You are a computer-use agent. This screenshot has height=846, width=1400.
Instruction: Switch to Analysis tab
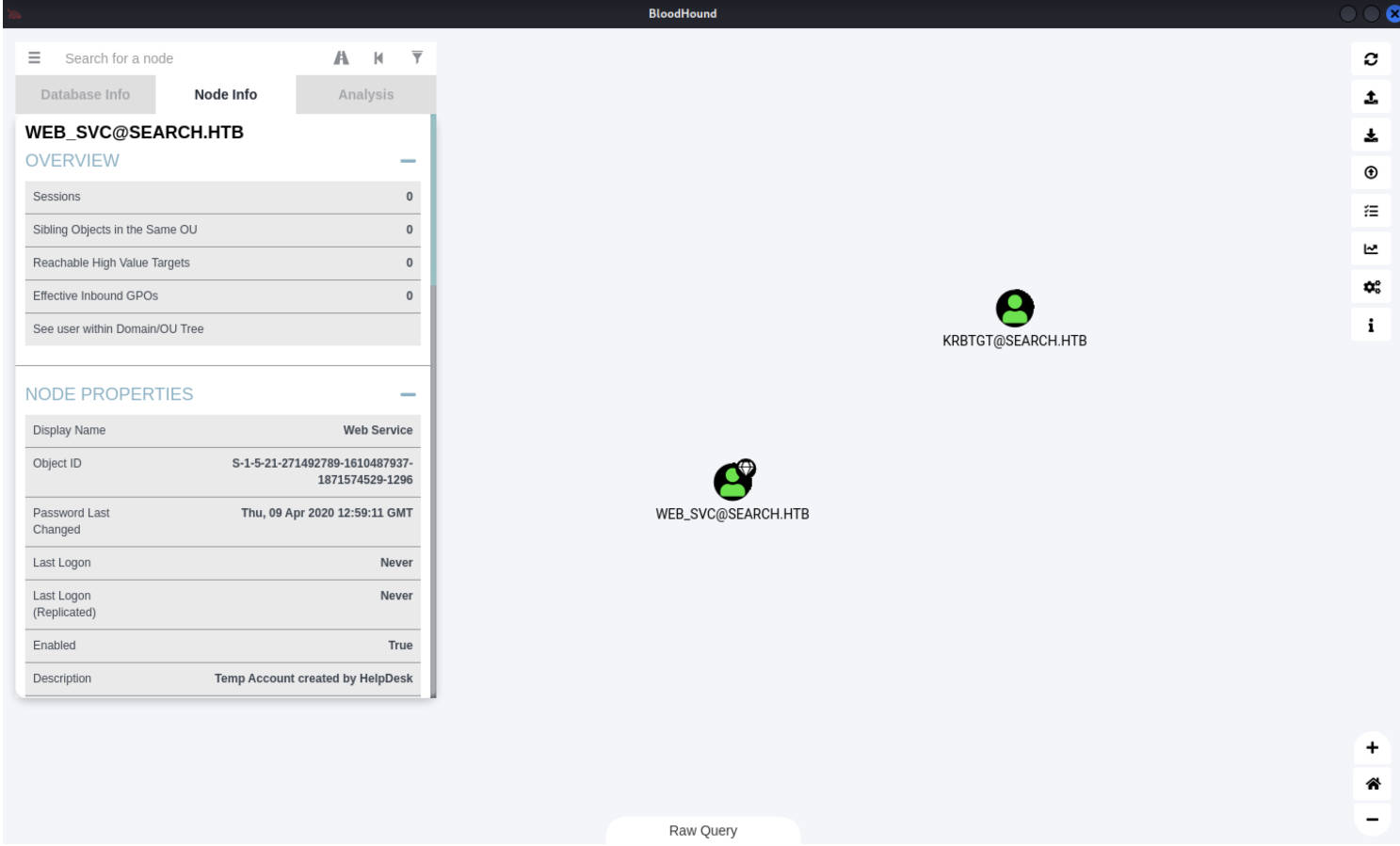click(x=366, y=94)
